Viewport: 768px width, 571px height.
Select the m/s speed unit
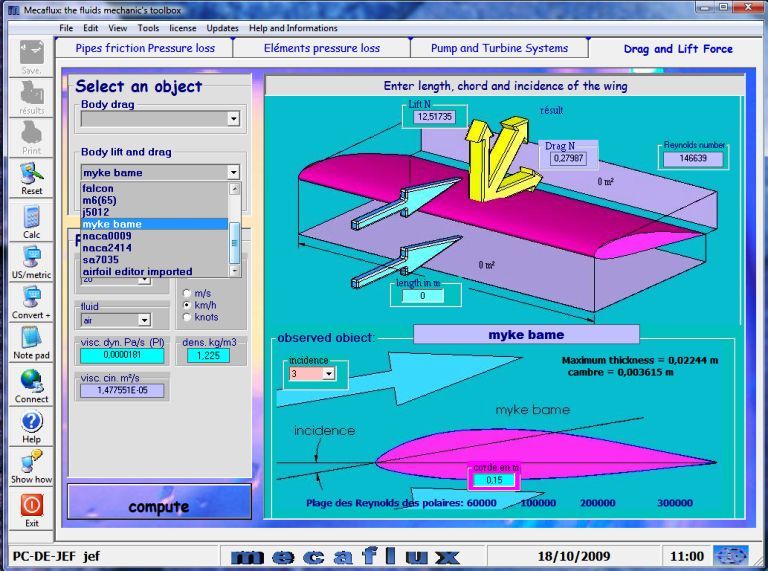point(186,293)
